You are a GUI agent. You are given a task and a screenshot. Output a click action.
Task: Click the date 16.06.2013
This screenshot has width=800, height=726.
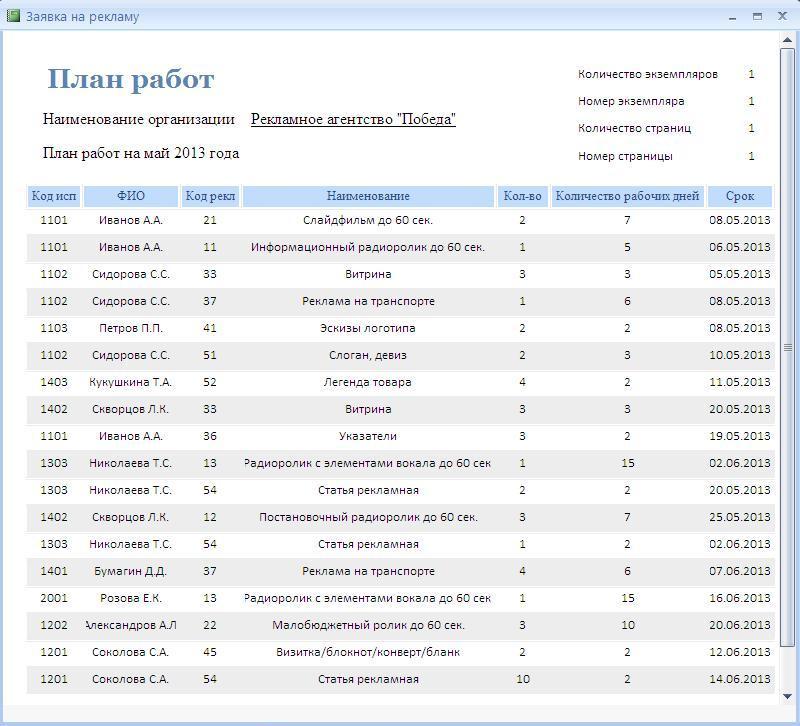coord(740,598)
